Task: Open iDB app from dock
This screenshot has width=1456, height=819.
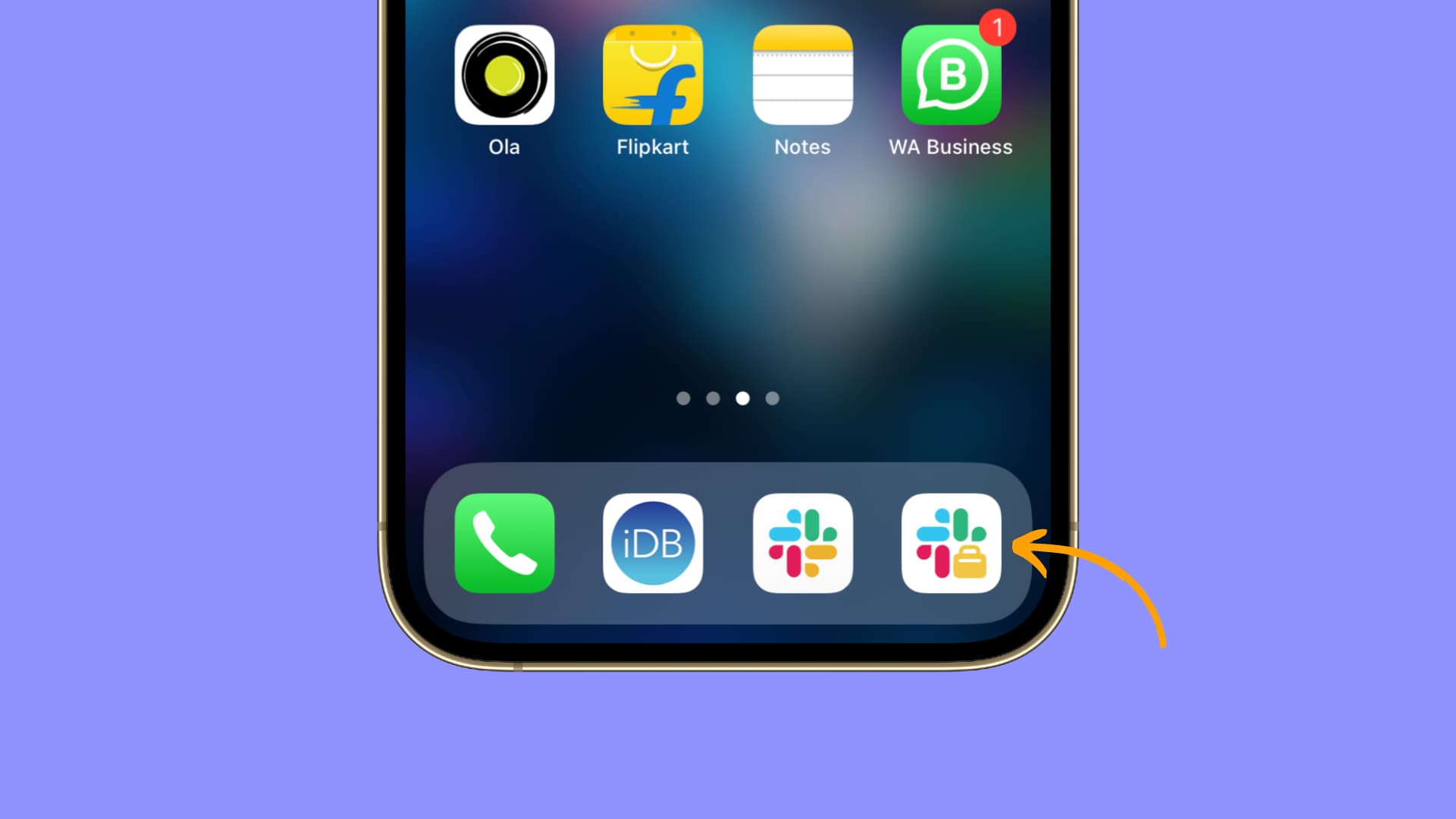Action: (x=652, y=542)
